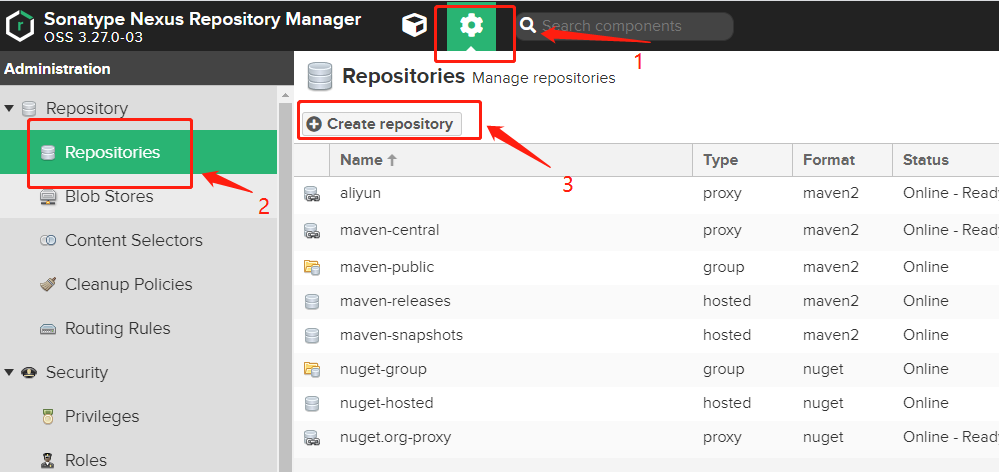Screen dimensions: 999x472
Task: Click the Content Selectors icon
Action: (48, 241)
